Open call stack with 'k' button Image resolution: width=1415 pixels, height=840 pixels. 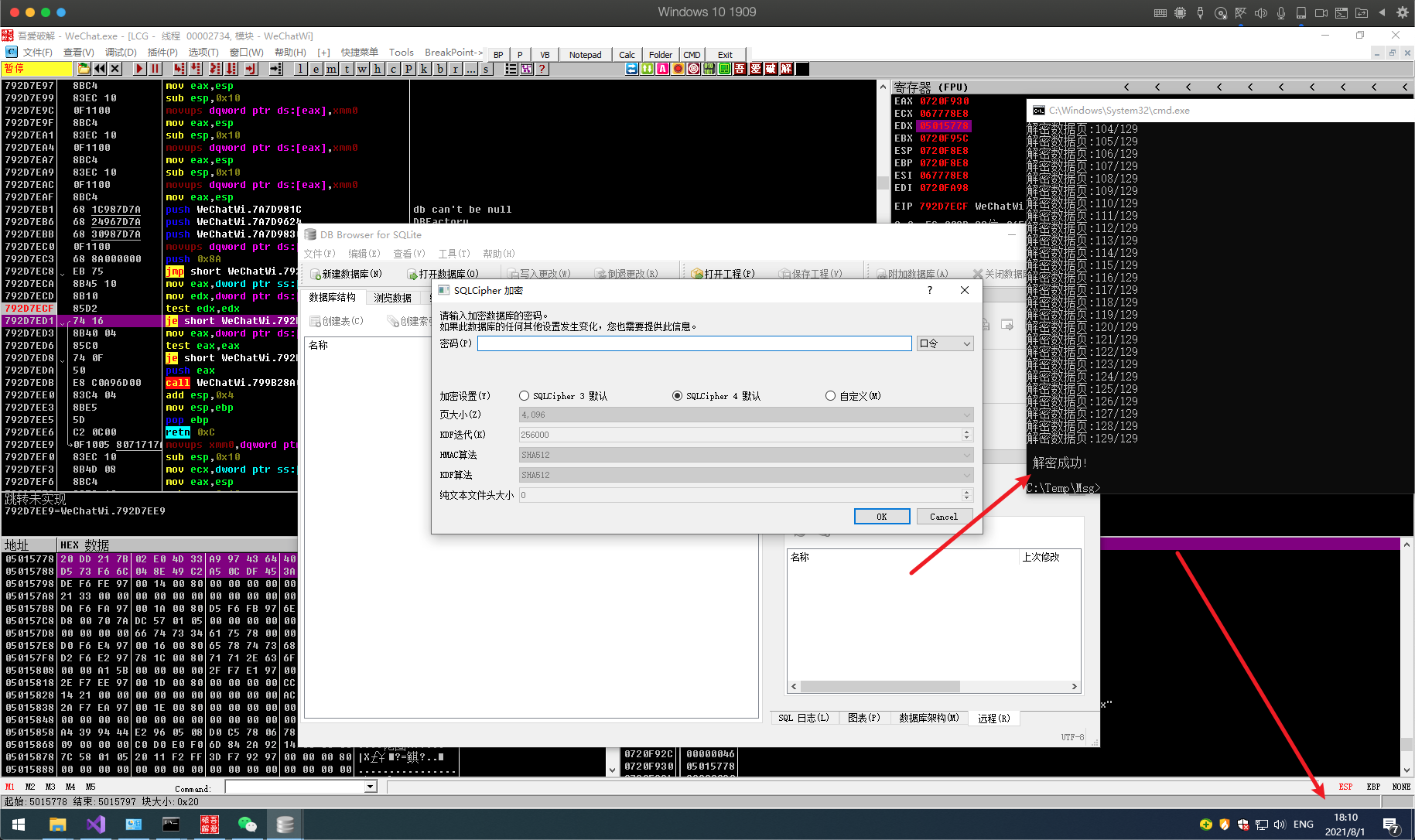coord(425,69)
